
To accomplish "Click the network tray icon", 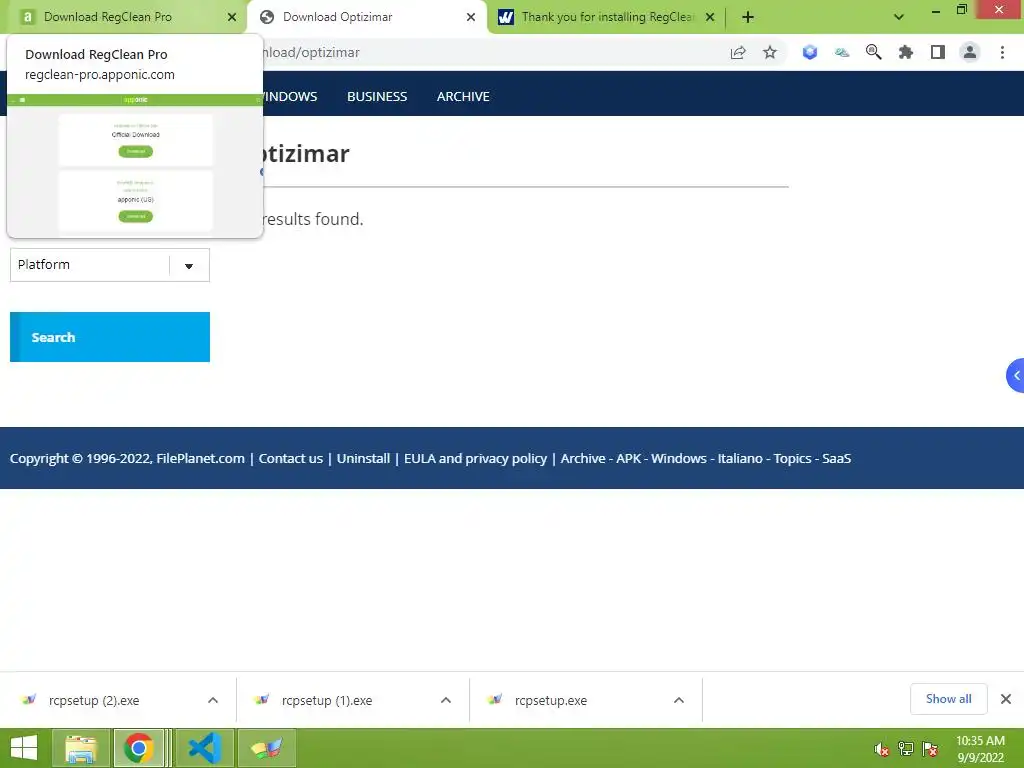I will click(906, 749).
